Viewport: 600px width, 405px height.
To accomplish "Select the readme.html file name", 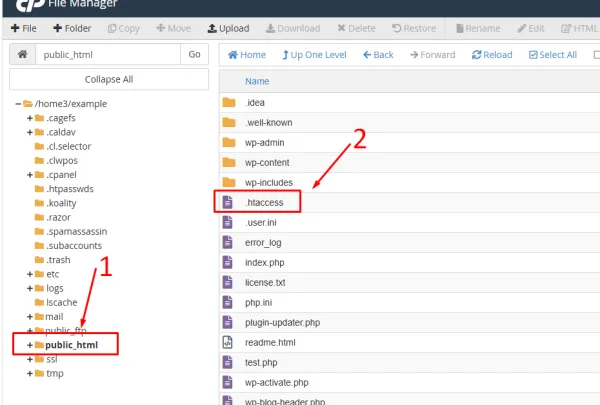I will click(270, 343).
